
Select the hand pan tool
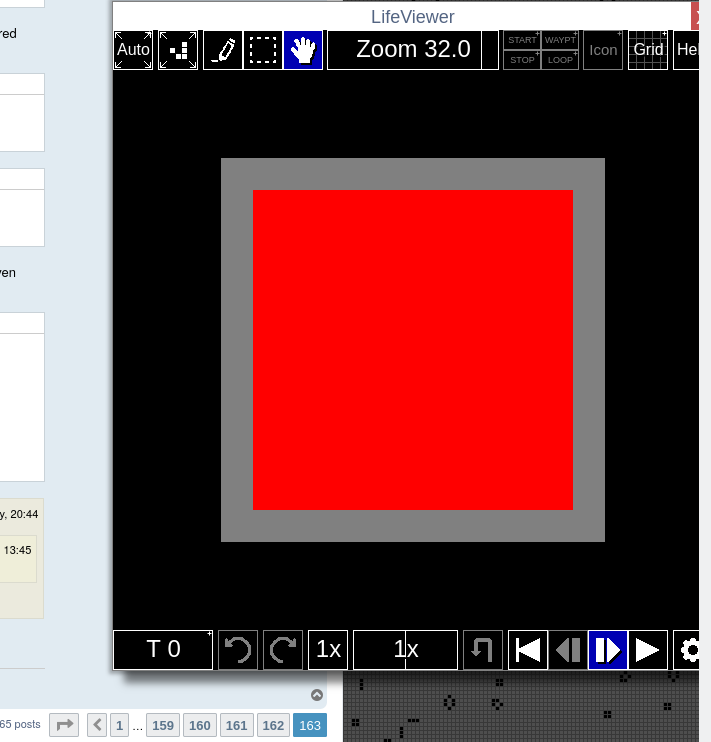pyautogui.click(x=303, y=50)
